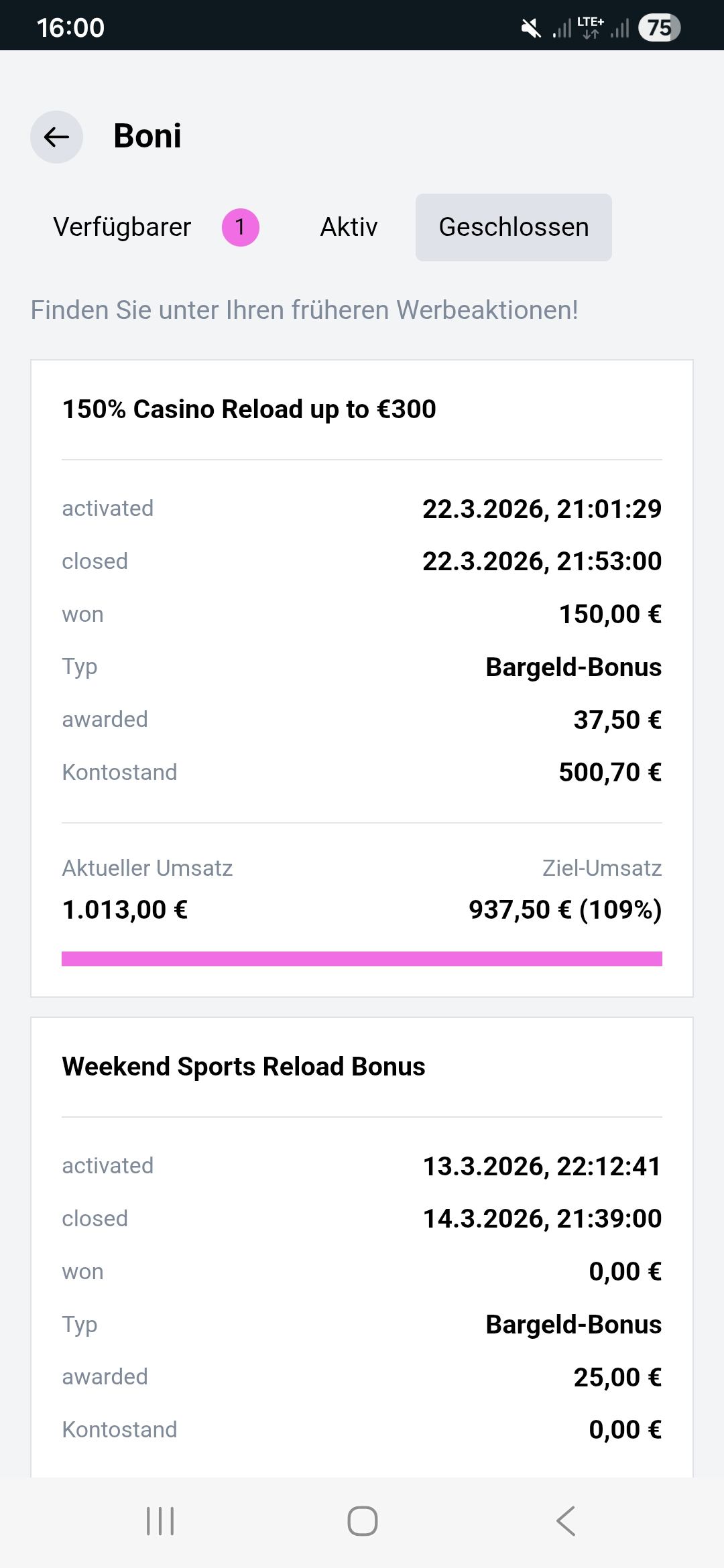The width and height of the screenshot is (724, 1568).
Task: Click the pink turnover progress bar
Action: click(362, 958)
